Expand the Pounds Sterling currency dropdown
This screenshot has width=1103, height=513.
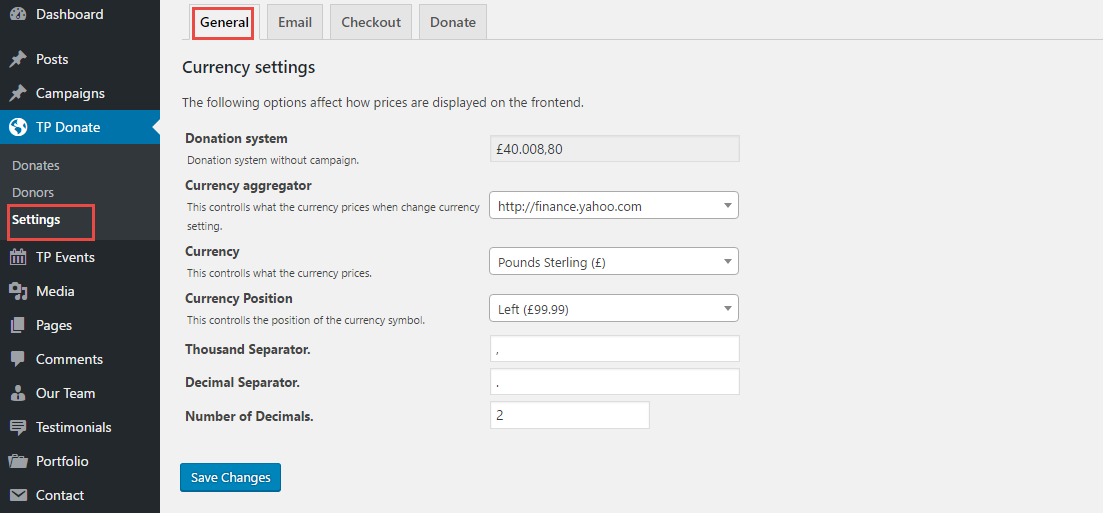tap(613, 262)
